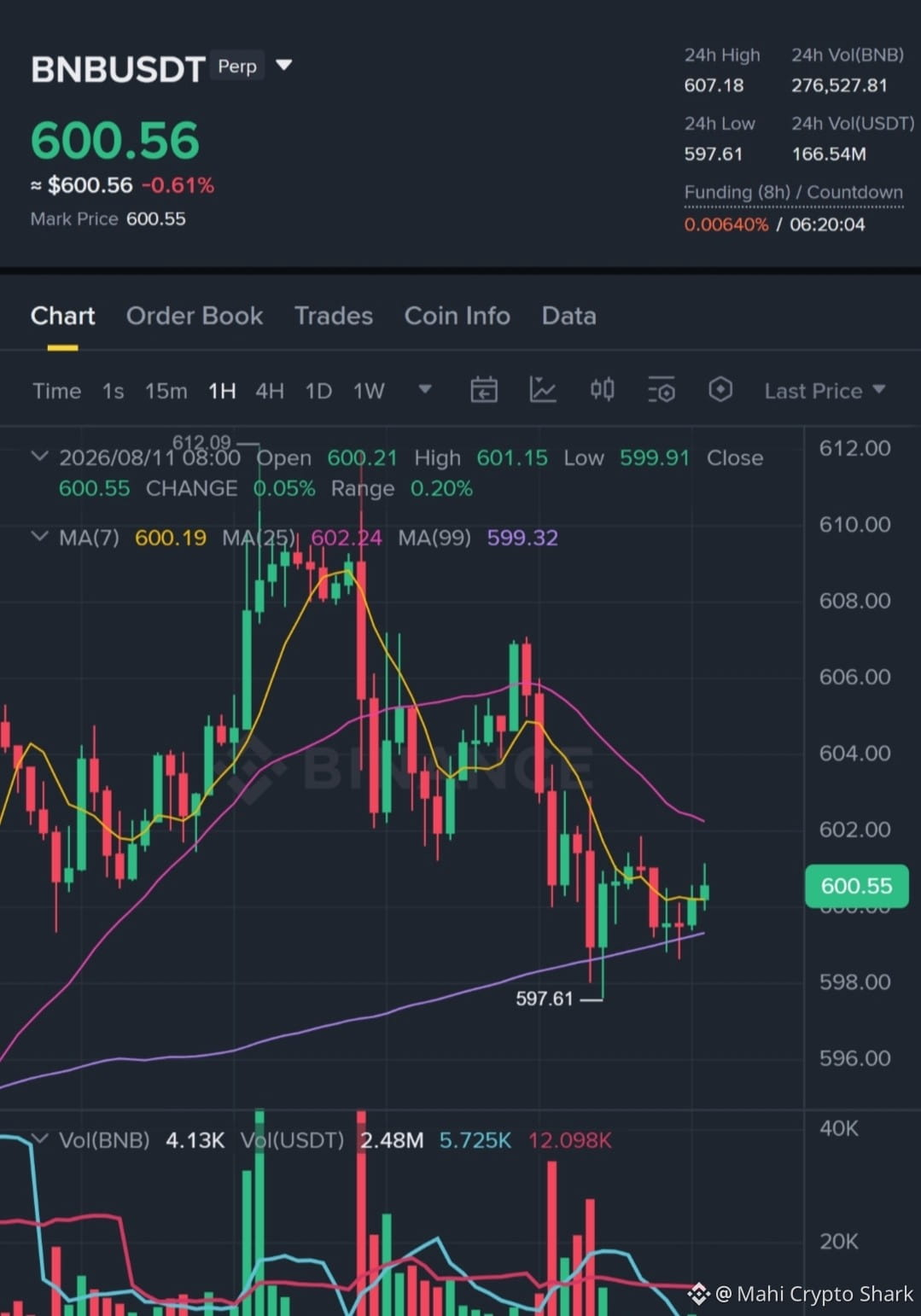
Task: Tap the -0.61% change value
Action: coord(178,185)
